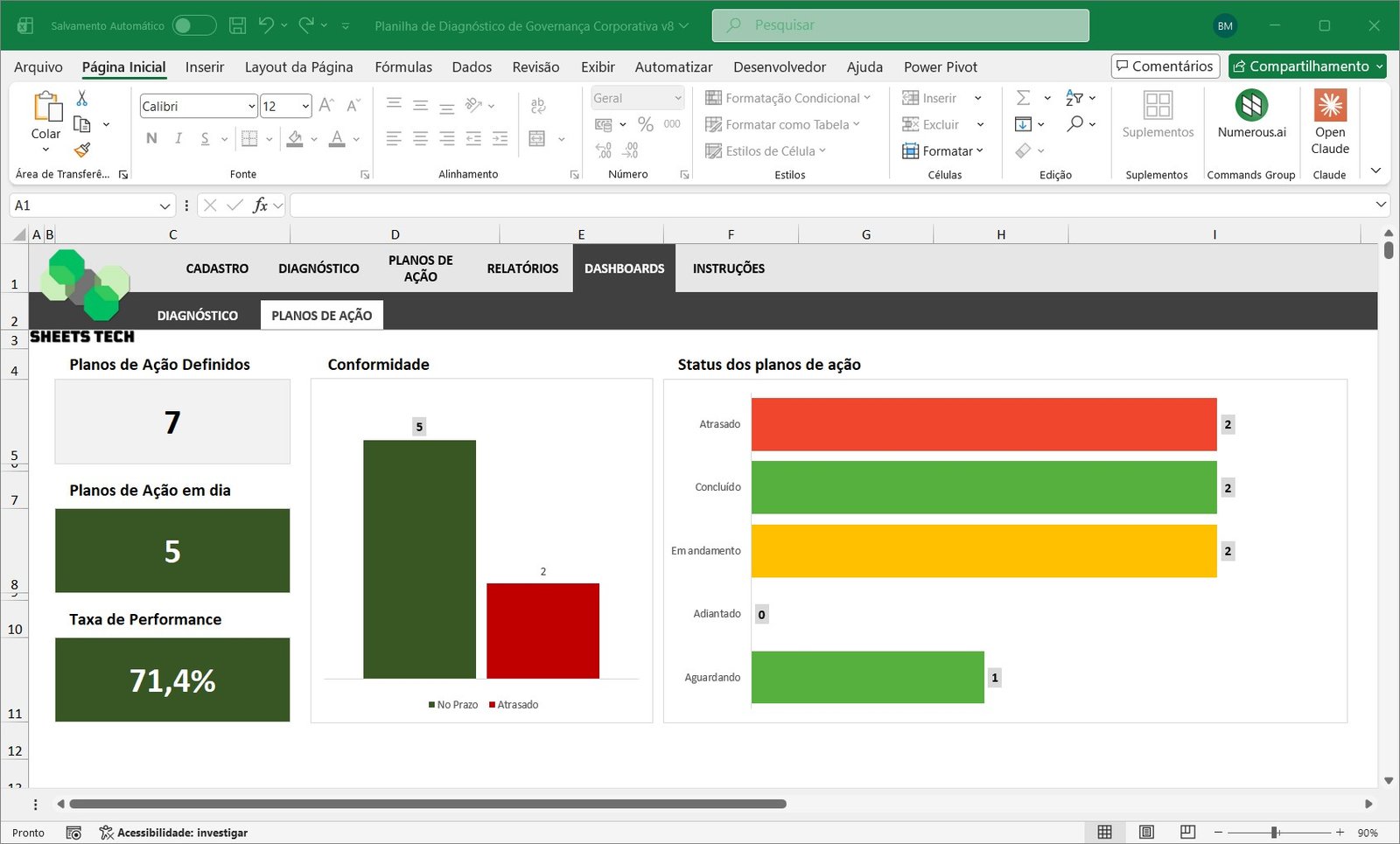Screen dimensions: 1400x844
Task: Click the zoom slider handle
Action: tap(1275, 832)
